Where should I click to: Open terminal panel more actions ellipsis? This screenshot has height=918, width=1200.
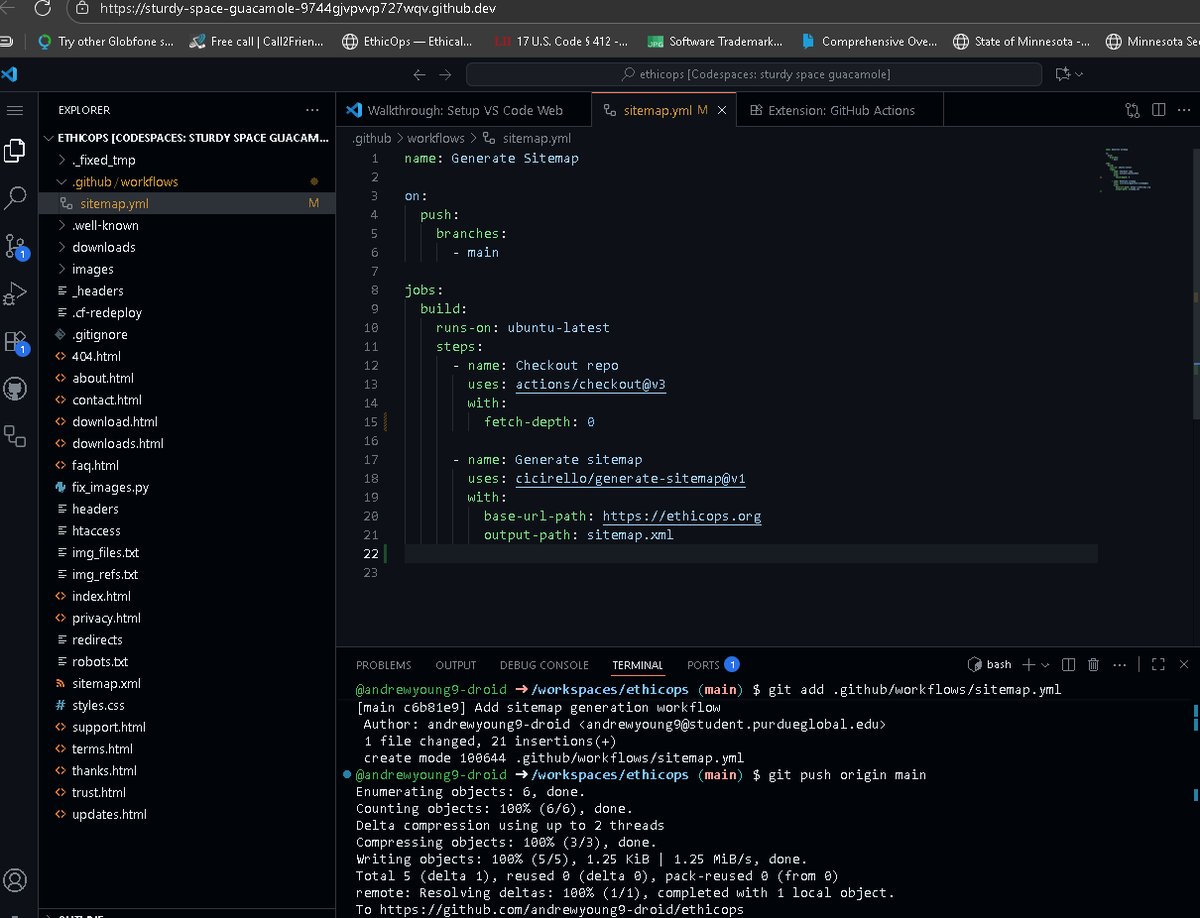[x=1120, y=664]
